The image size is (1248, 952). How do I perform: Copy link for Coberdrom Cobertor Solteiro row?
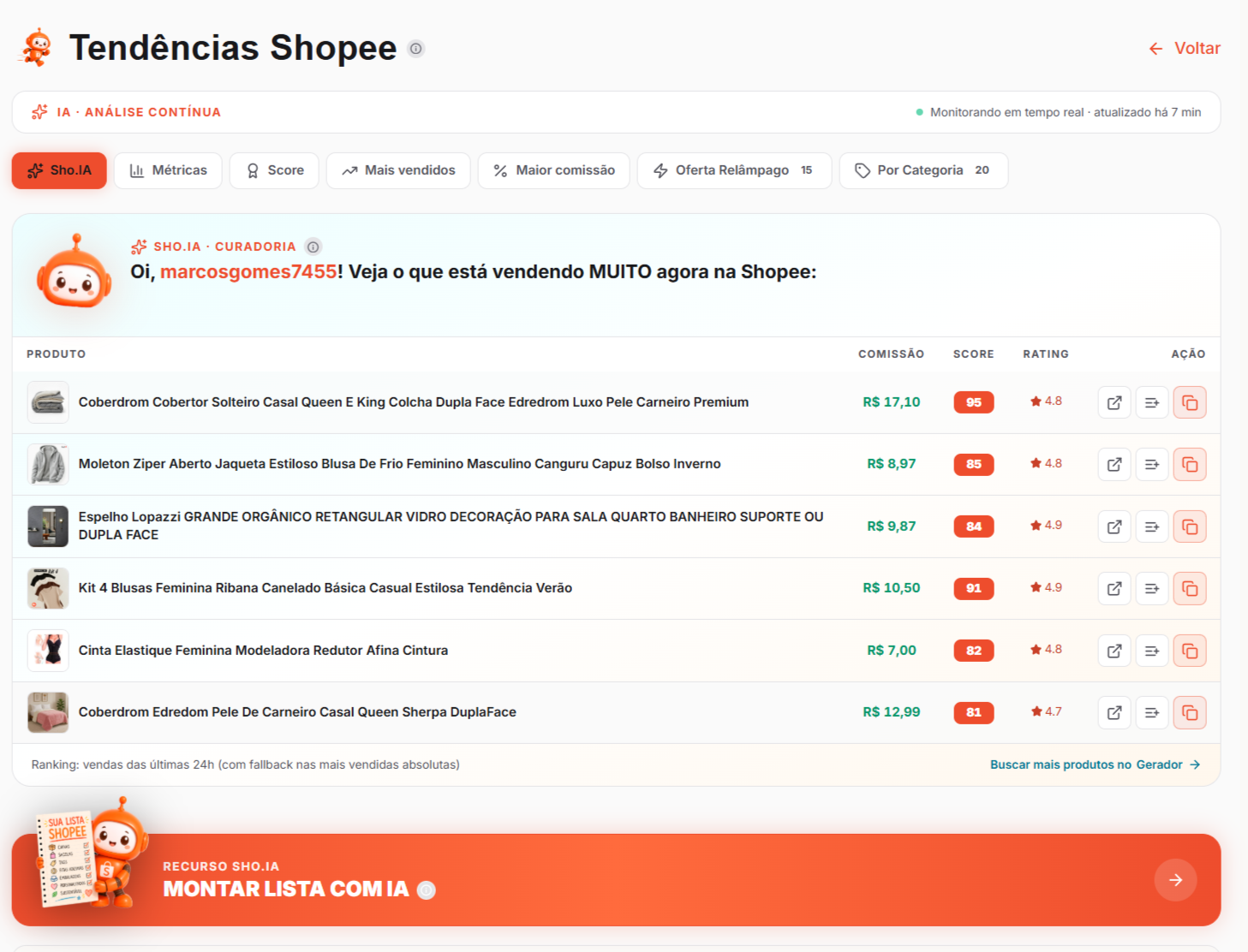(x=1190, y=402)
